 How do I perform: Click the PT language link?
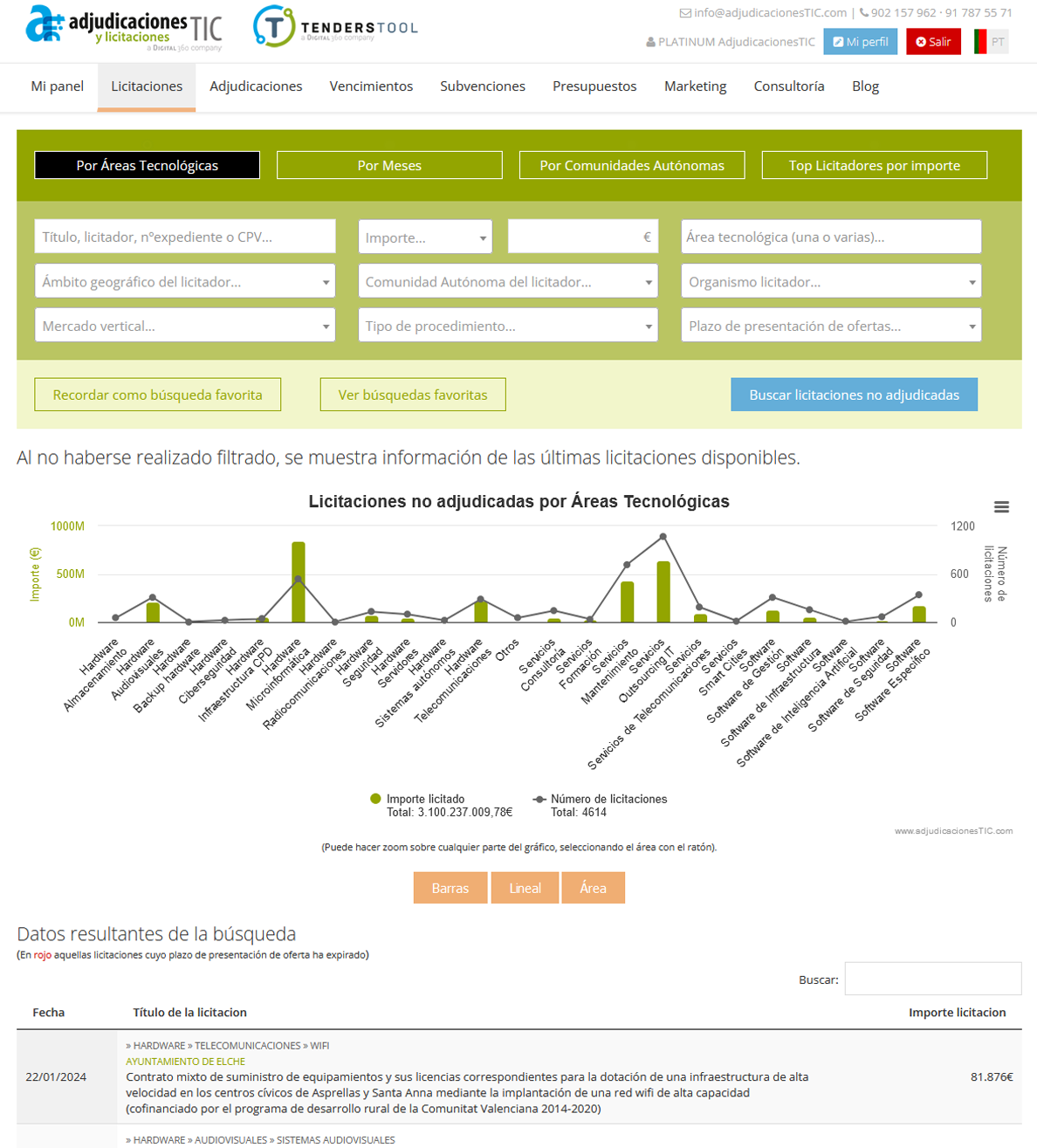[998, 42]
